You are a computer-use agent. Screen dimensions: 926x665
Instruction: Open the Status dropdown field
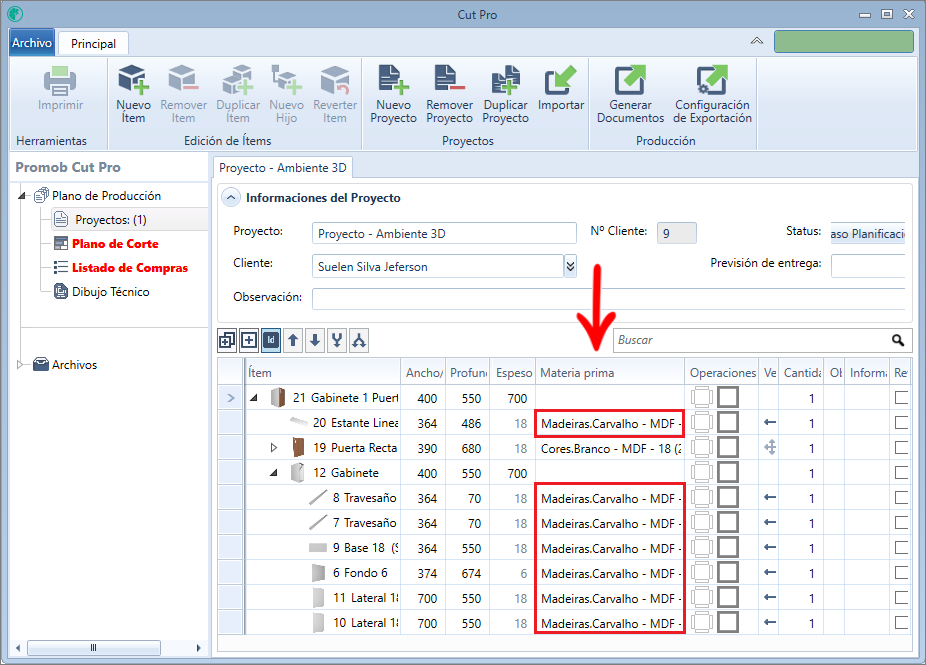click(x=868, y=233)
